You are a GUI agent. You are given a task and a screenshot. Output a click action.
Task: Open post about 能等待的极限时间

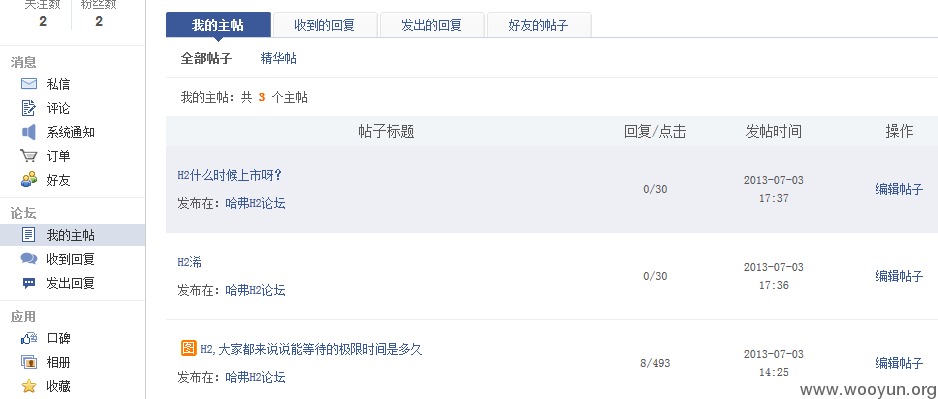pos(311,349)
